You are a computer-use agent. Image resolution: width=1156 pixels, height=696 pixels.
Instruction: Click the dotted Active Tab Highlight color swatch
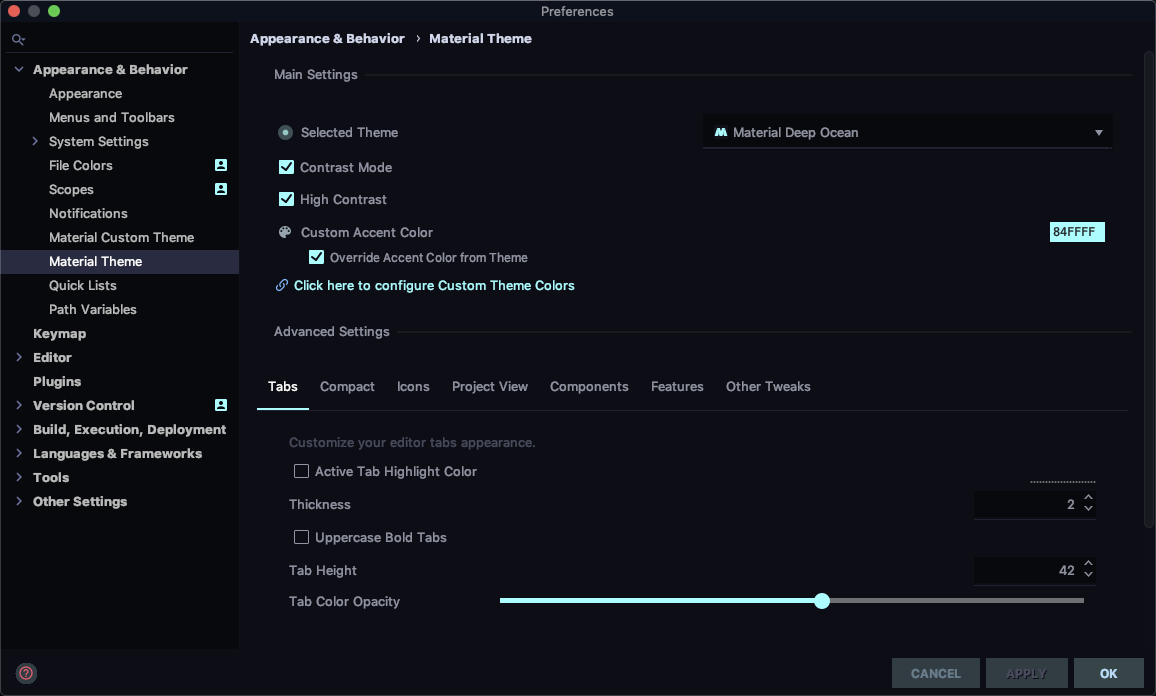1062,481
